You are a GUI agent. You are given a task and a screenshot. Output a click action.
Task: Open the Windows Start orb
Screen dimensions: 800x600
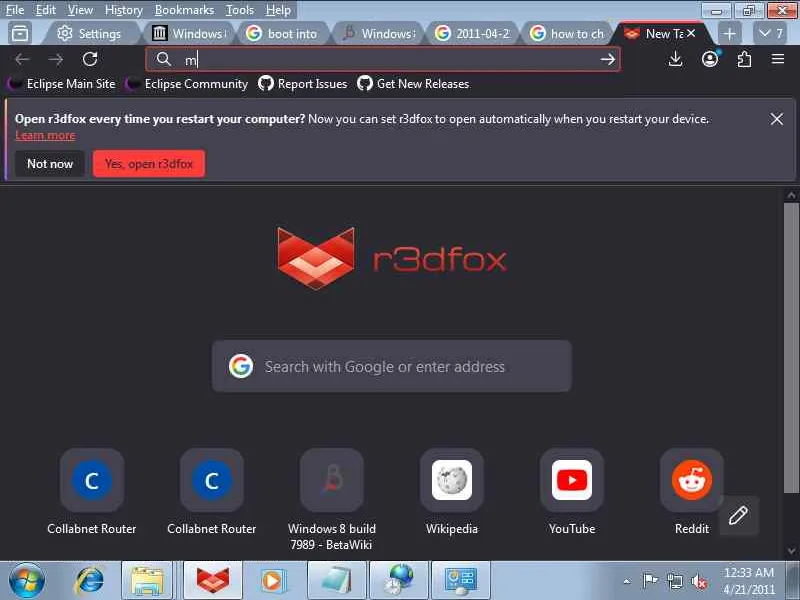[27, 581]
